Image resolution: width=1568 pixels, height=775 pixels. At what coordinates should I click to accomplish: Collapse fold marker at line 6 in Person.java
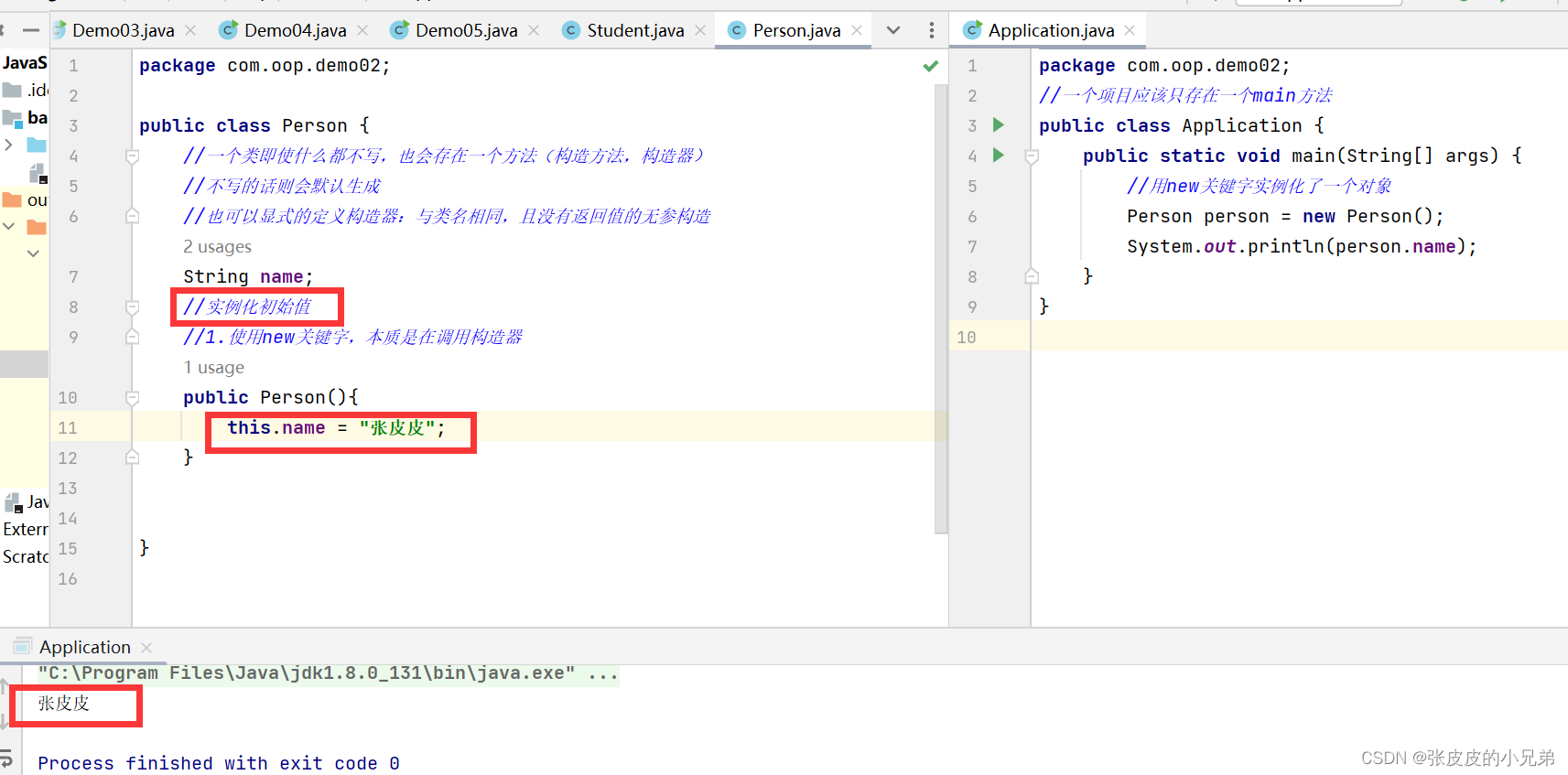pyautogui.click(x=132, y=216)
